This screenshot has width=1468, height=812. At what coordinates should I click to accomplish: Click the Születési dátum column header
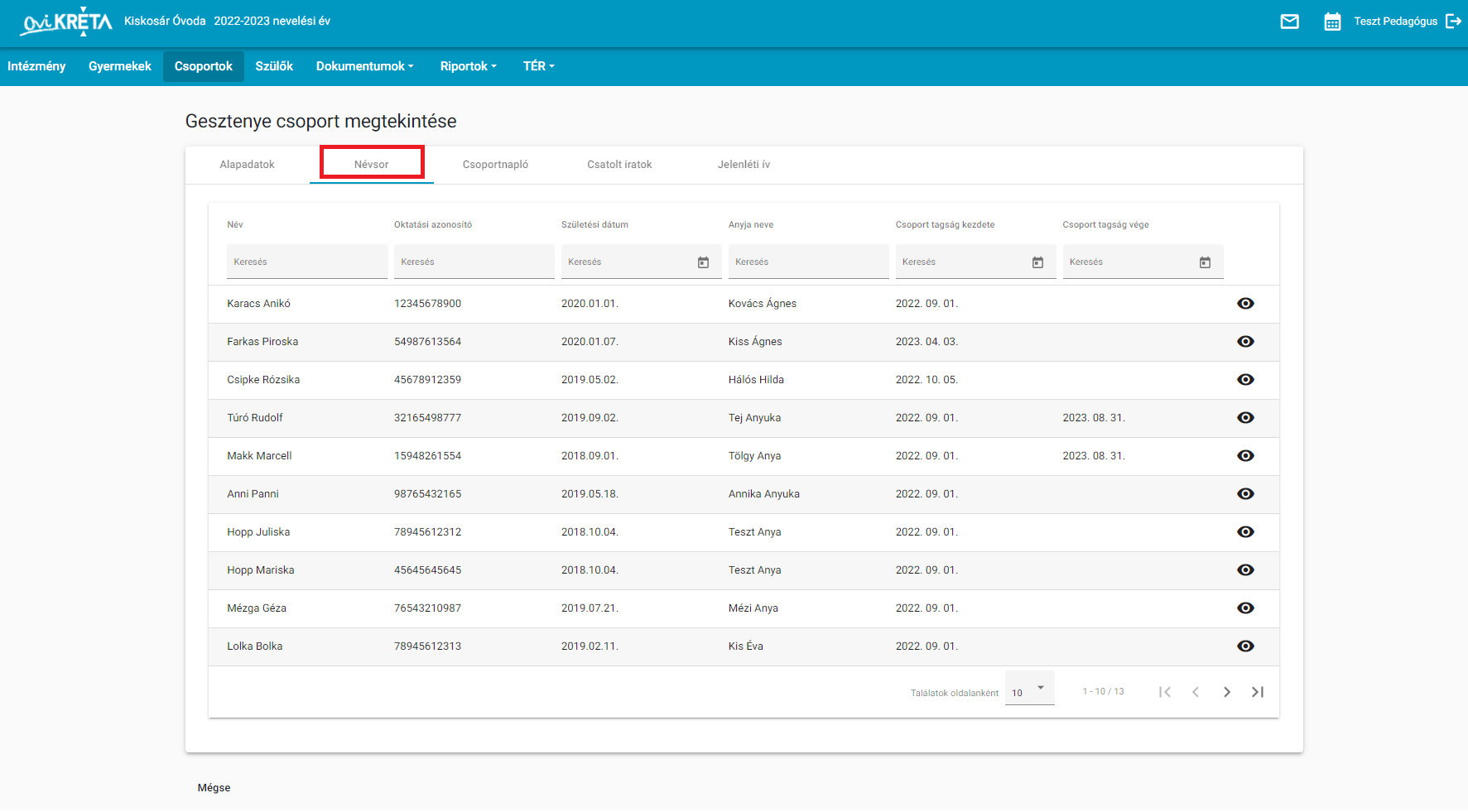pos(594,225)
